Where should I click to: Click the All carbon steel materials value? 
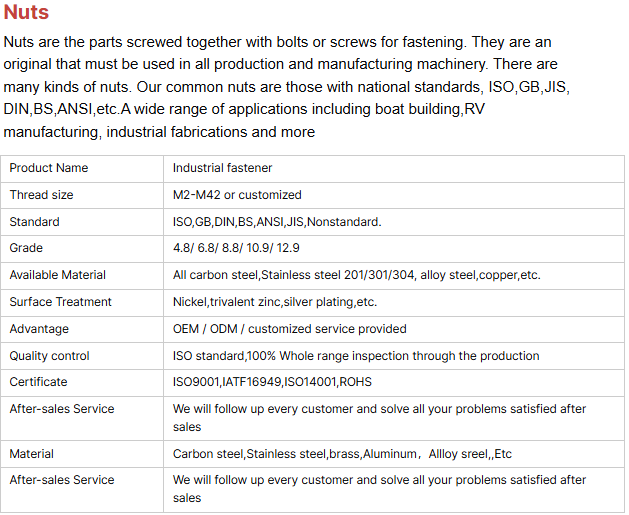click(357, 275)
